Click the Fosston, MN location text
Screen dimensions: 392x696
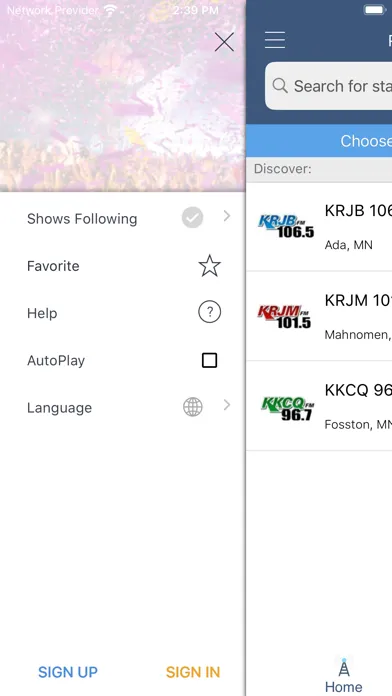[x=358, y=425]
